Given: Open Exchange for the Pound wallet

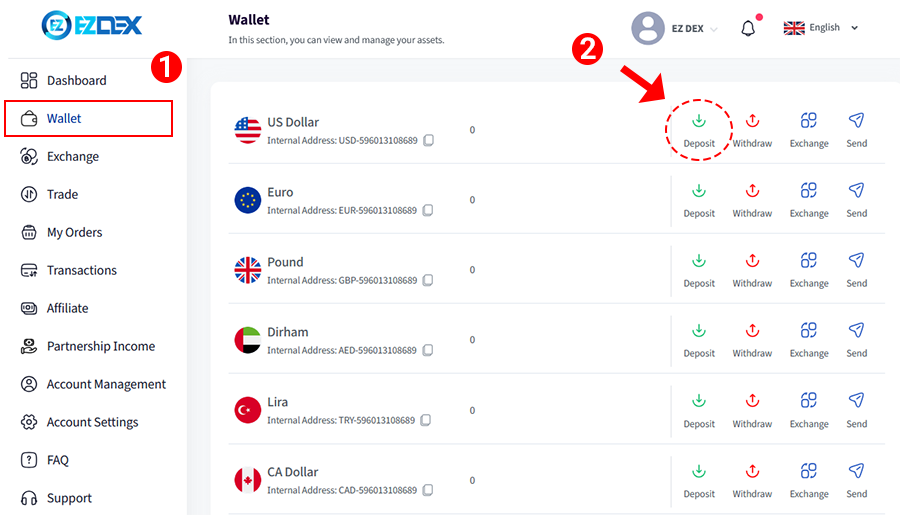Looking at the screenshot, I should tap(808, 261).
